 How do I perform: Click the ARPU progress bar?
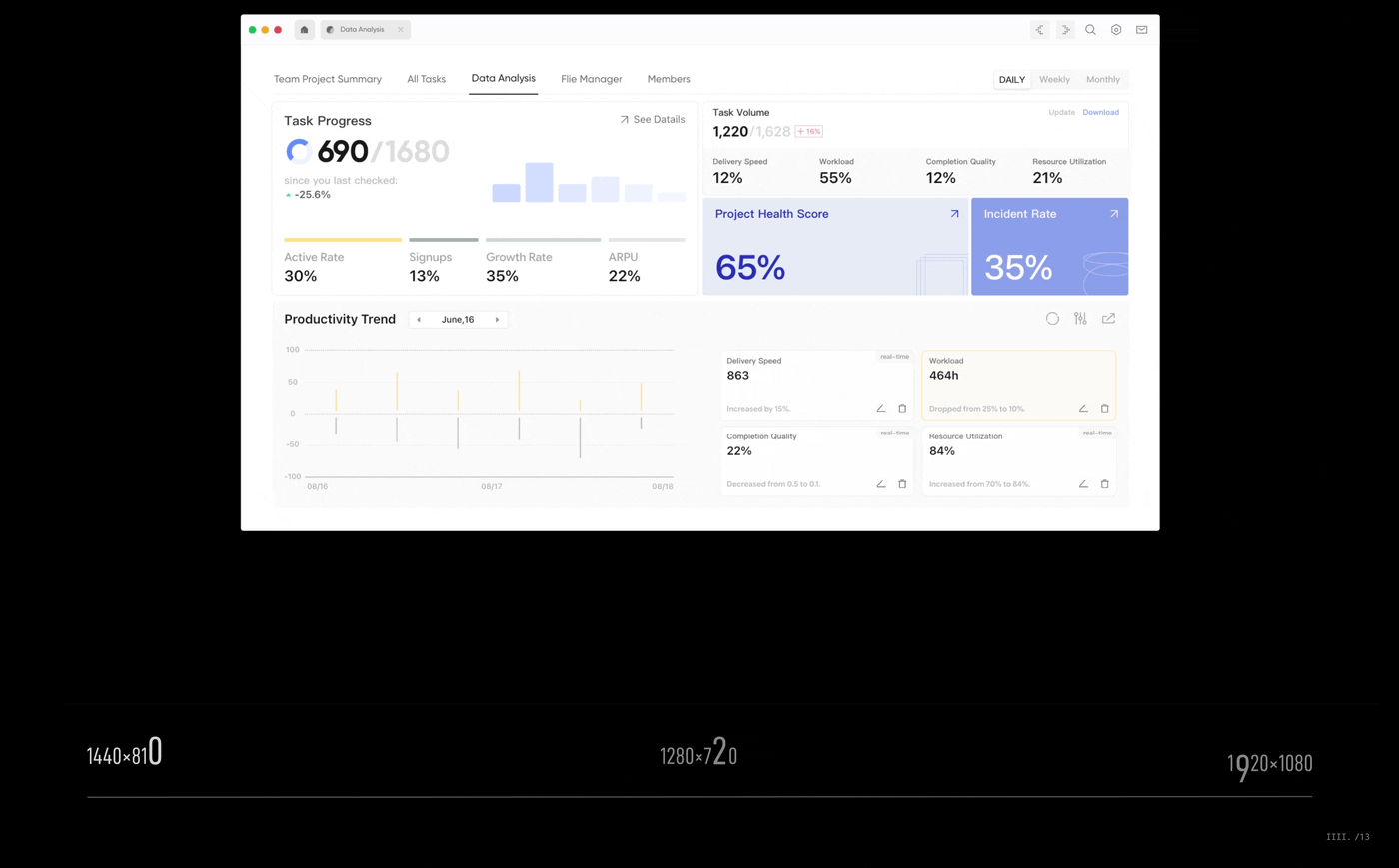(x=647, y=240)
